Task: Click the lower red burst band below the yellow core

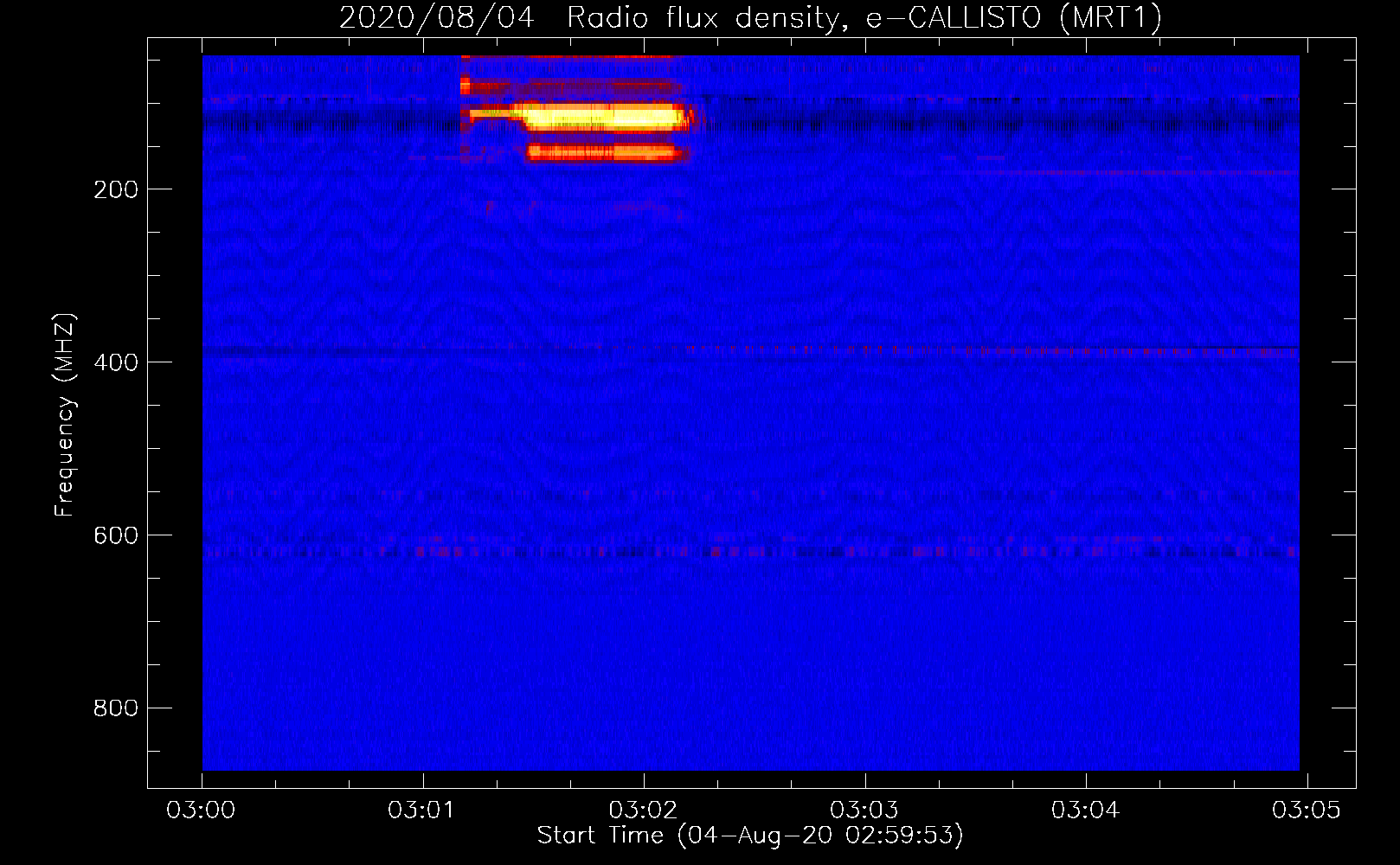Action: 606,153
